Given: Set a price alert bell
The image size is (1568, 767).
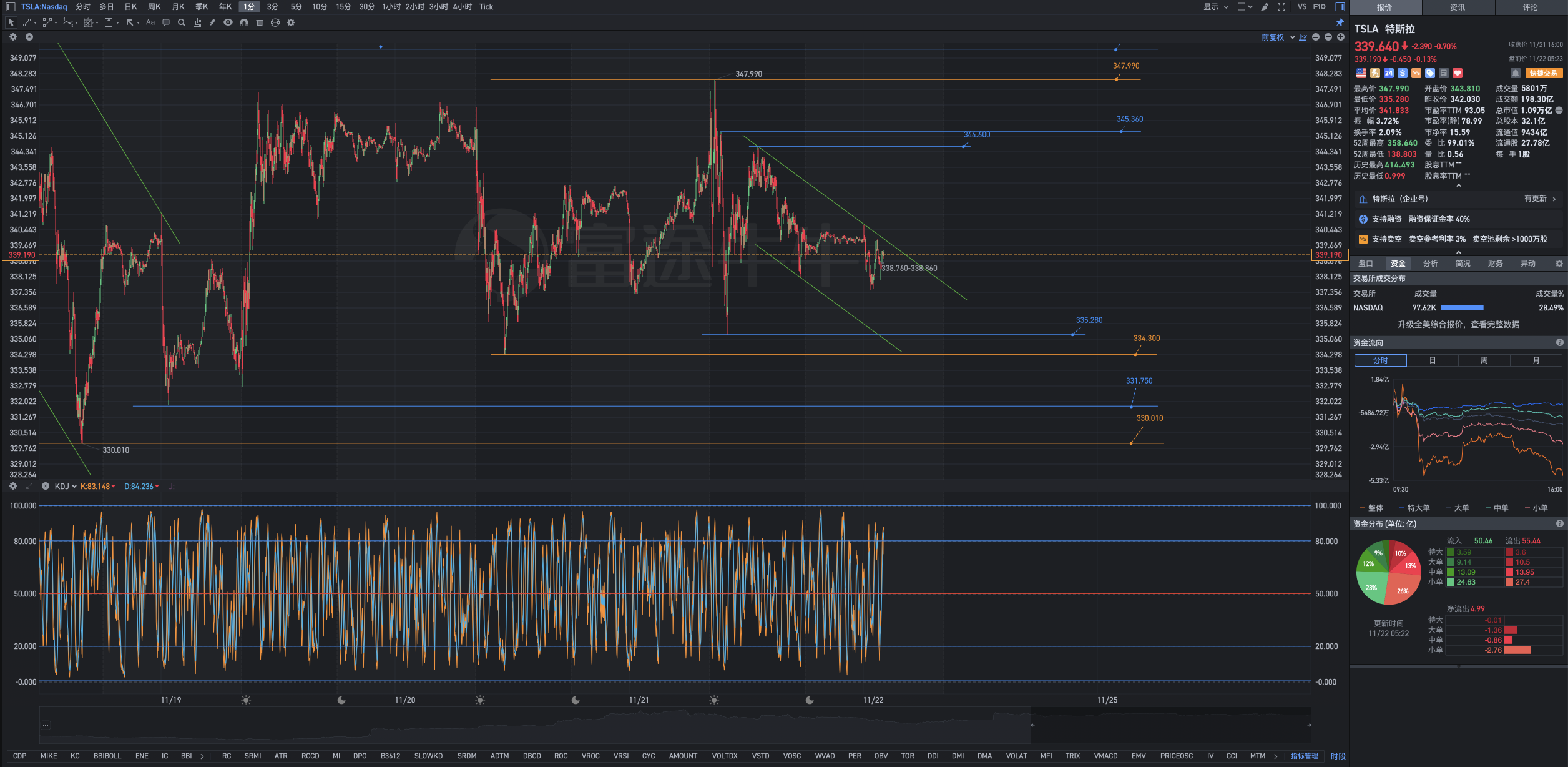Looking at the screenshot, I should pos(1515,73).
